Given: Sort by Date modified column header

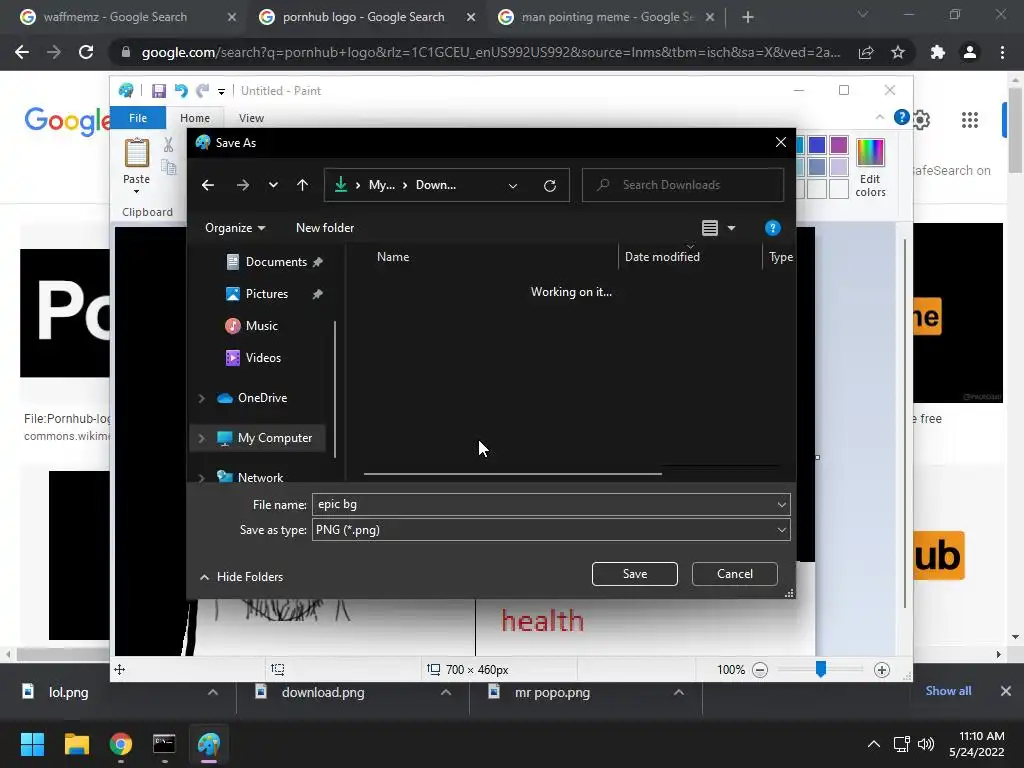Looking at the screenshot, I should coord(662,257).
